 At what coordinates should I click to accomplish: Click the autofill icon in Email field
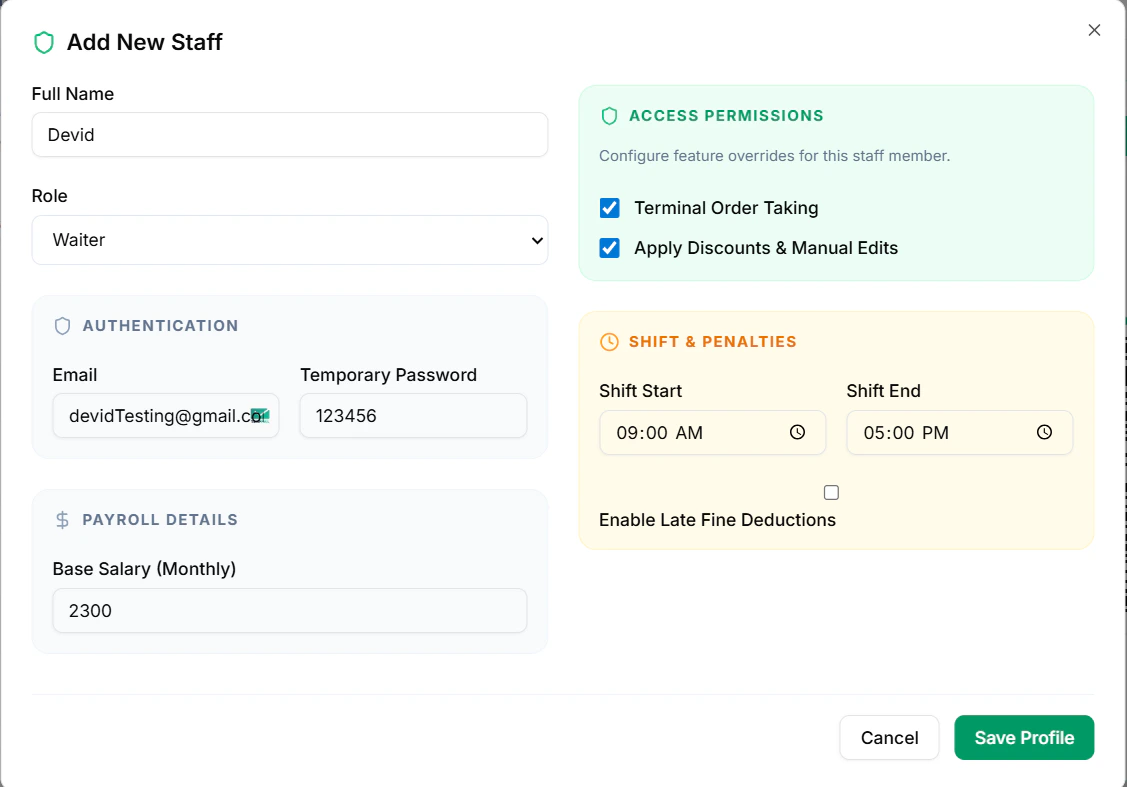click(260, 416)
